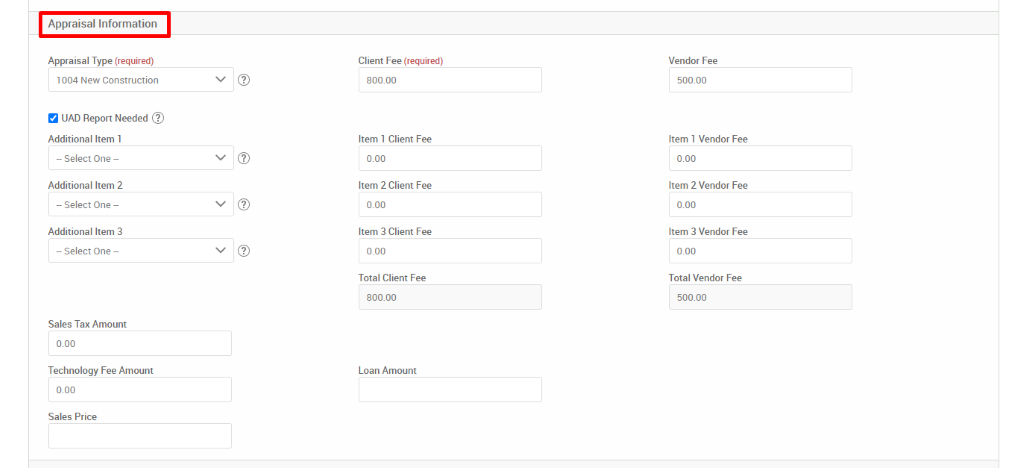Click the Total Vendor Fee read-only field
The width and height of the screenshot is (1024, 468).
point(760,297)
